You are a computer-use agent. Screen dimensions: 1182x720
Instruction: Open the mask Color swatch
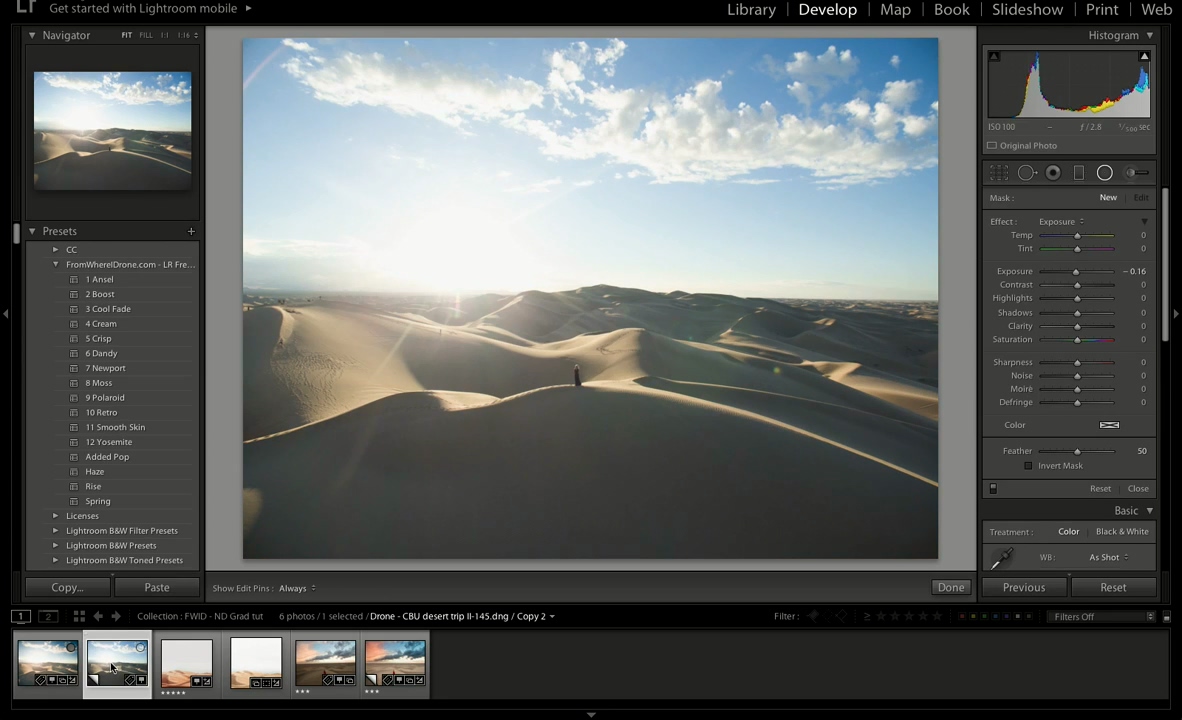click(x=1109, y=425)
